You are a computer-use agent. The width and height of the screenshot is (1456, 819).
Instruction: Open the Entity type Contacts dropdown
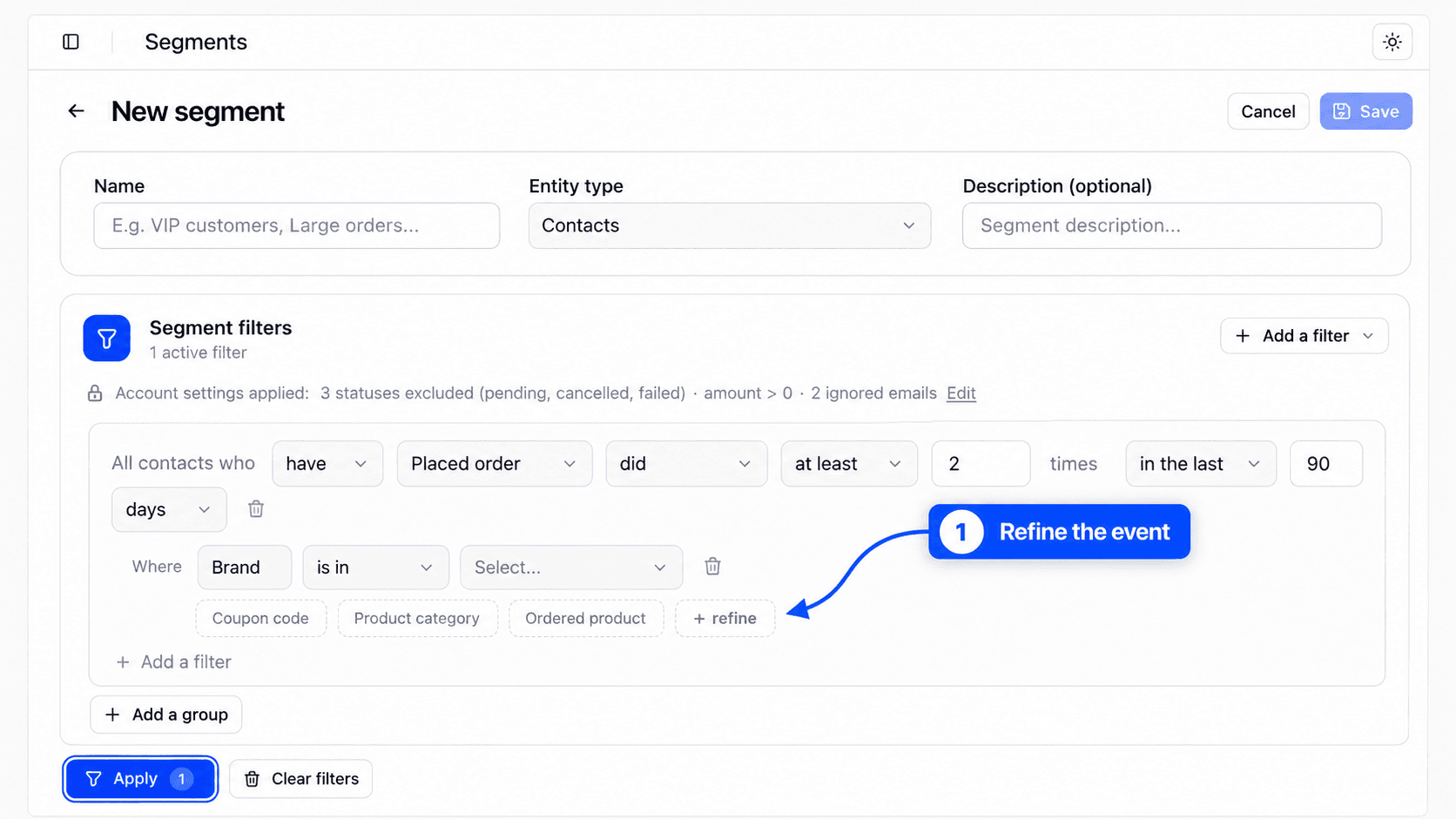coord(729,225)
